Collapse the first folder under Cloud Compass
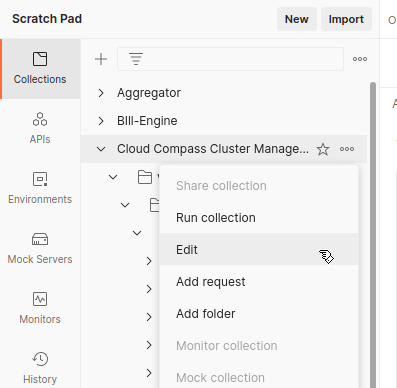 click(113, 177)
